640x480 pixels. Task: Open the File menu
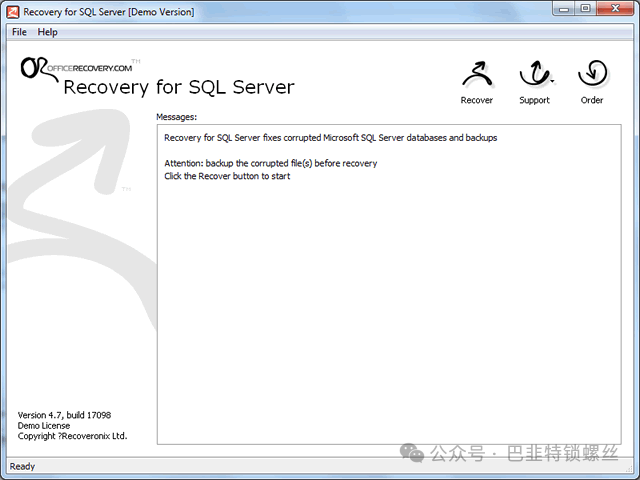[19, 32]
